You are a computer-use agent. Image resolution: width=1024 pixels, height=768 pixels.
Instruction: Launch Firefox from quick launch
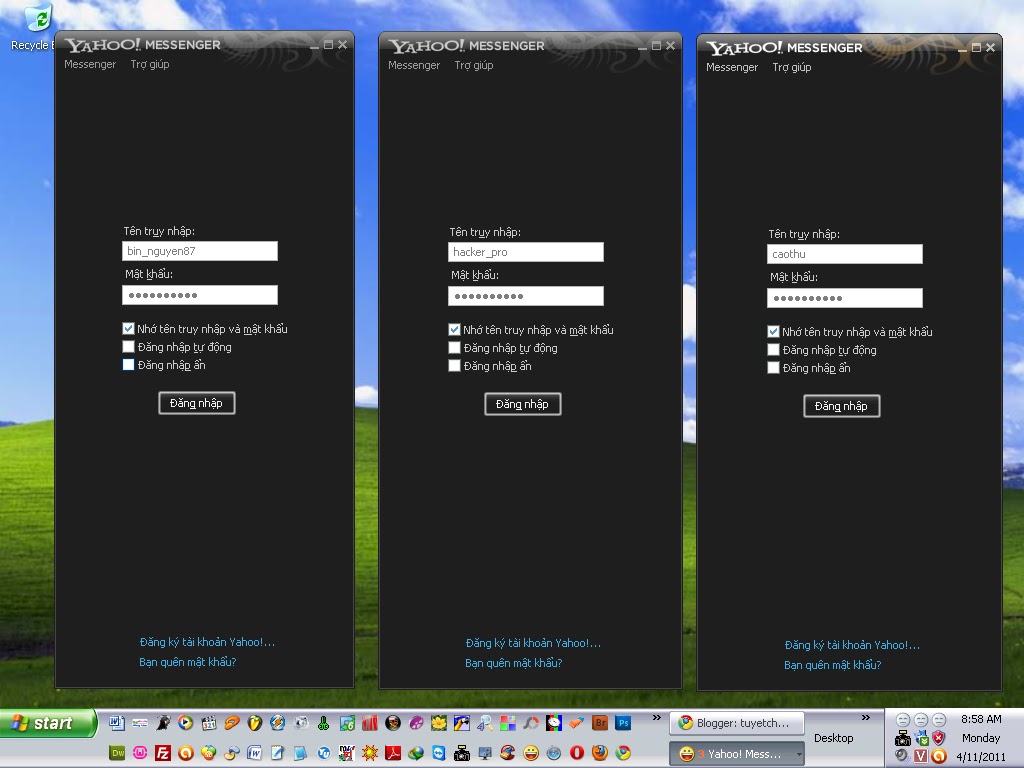point(600,753)
